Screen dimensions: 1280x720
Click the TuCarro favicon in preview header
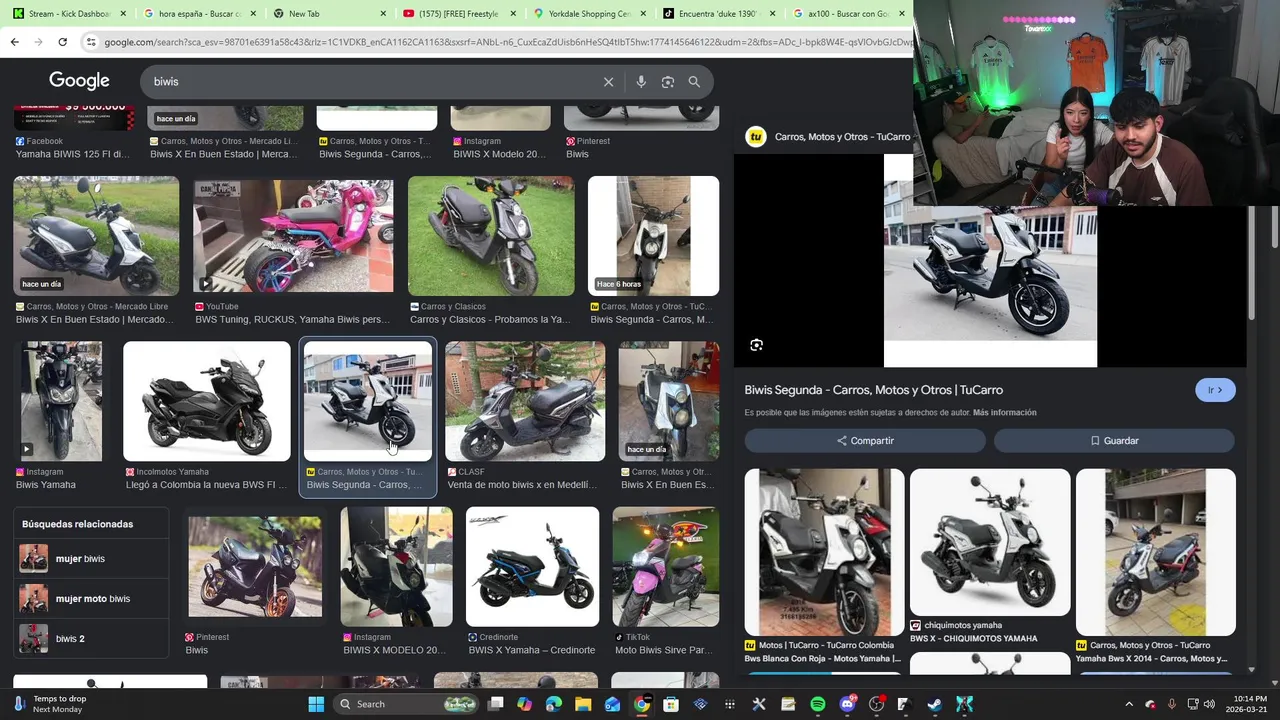(756, 137)
